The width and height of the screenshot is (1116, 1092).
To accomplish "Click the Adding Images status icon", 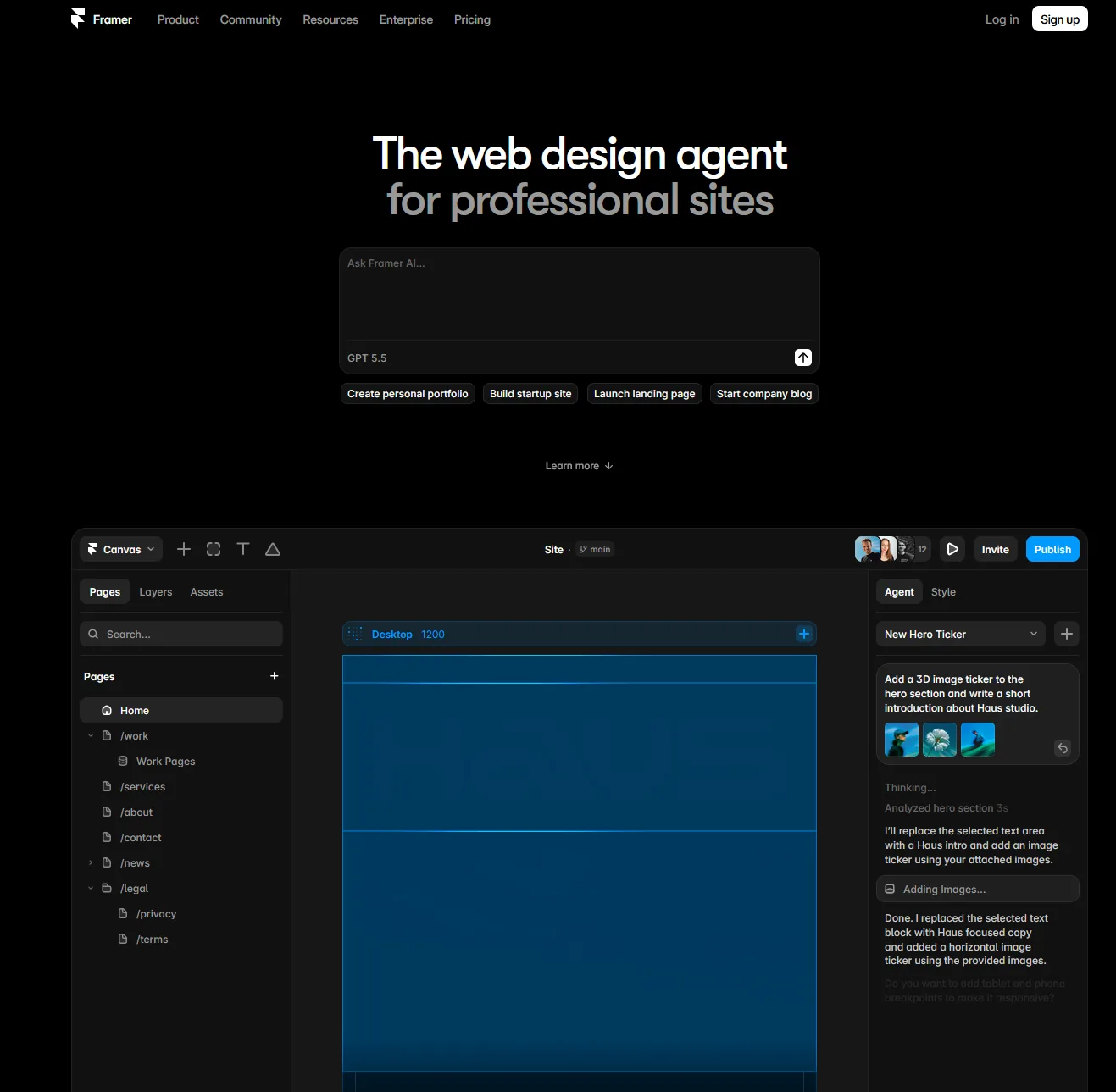I will pyautogui.click(x=890, y=889).
